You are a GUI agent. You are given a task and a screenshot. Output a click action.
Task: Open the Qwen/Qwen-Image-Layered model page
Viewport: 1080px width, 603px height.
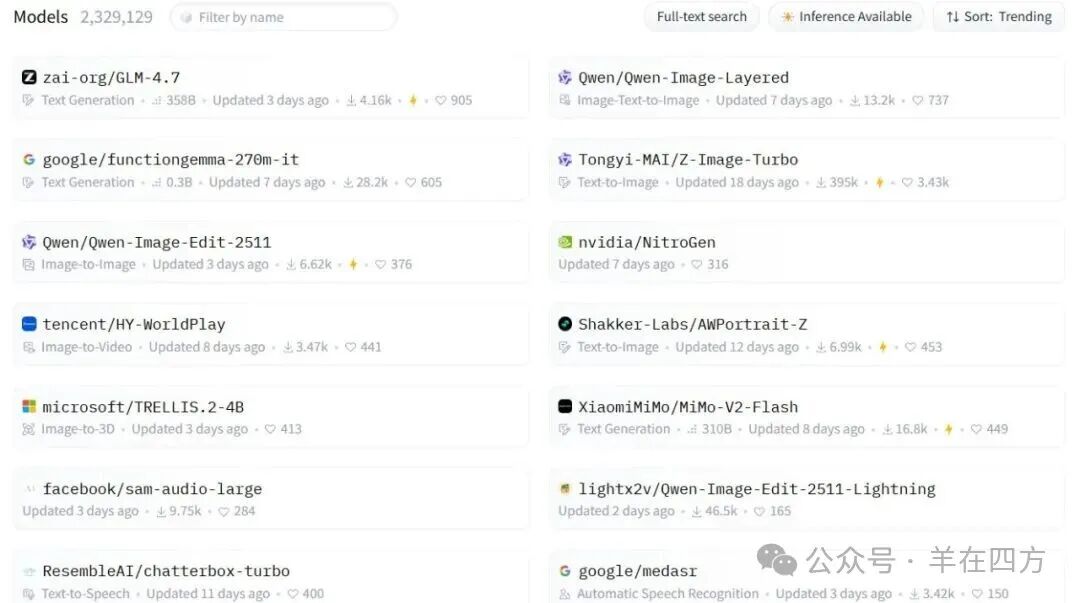coord(683,78)
